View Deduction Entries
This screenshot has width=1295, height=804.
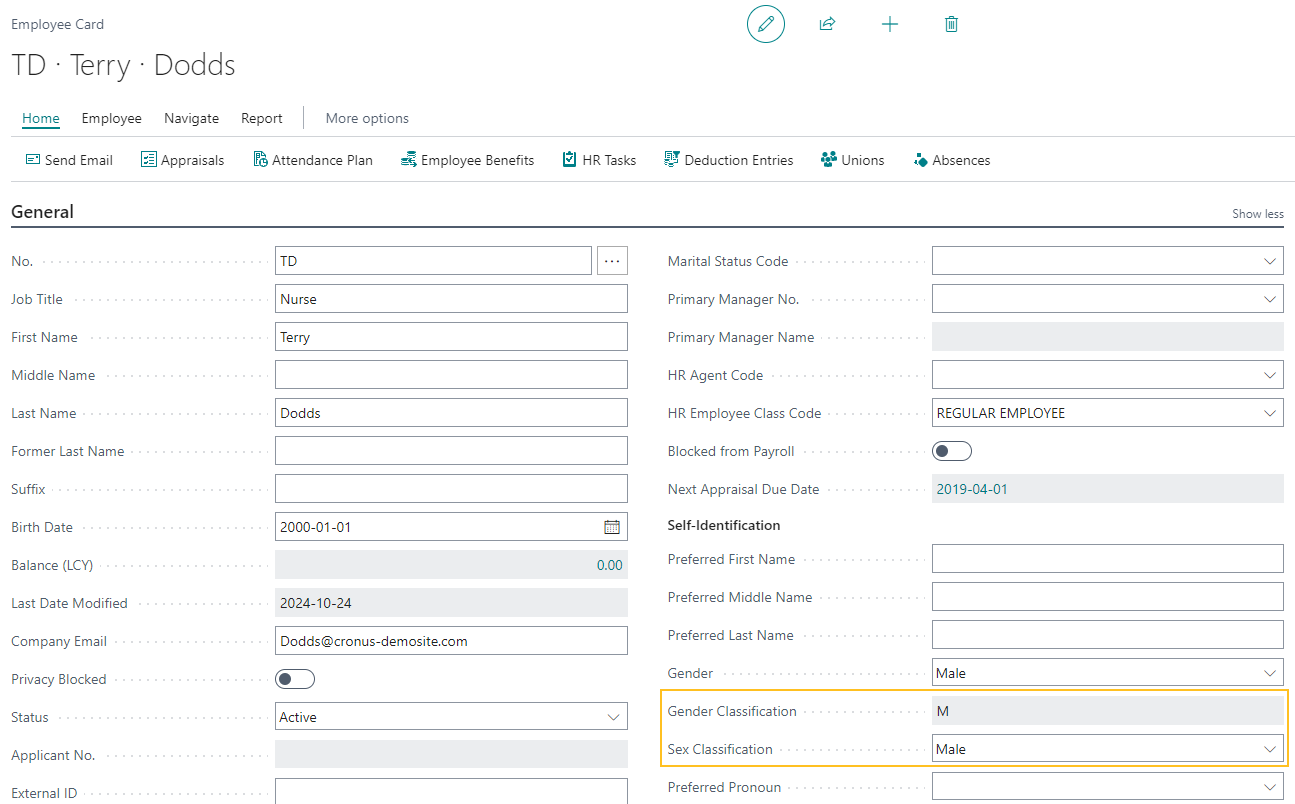[728, 159]
